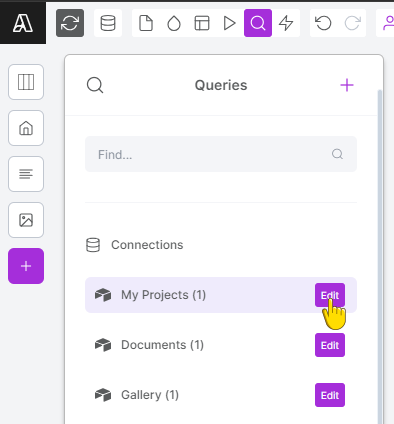
Task: Click the layout template icon
Action: click(x=202, y=23)
